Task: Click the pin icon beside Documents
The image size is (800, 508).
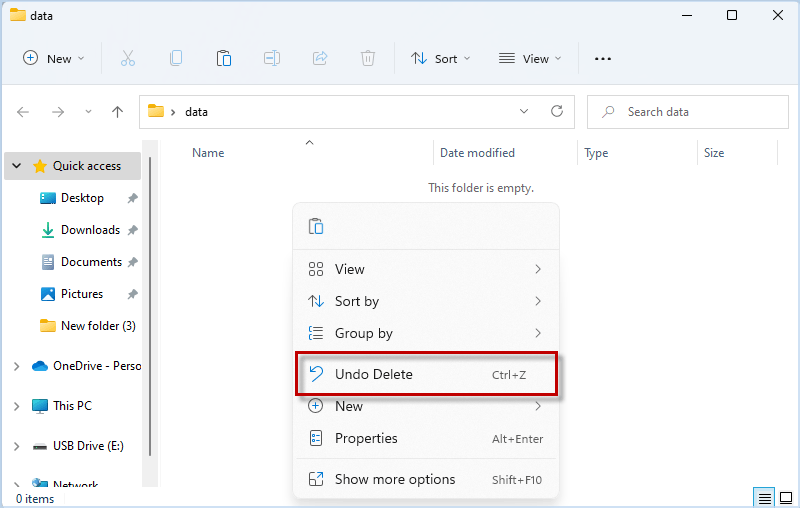Action: [133, 262]
